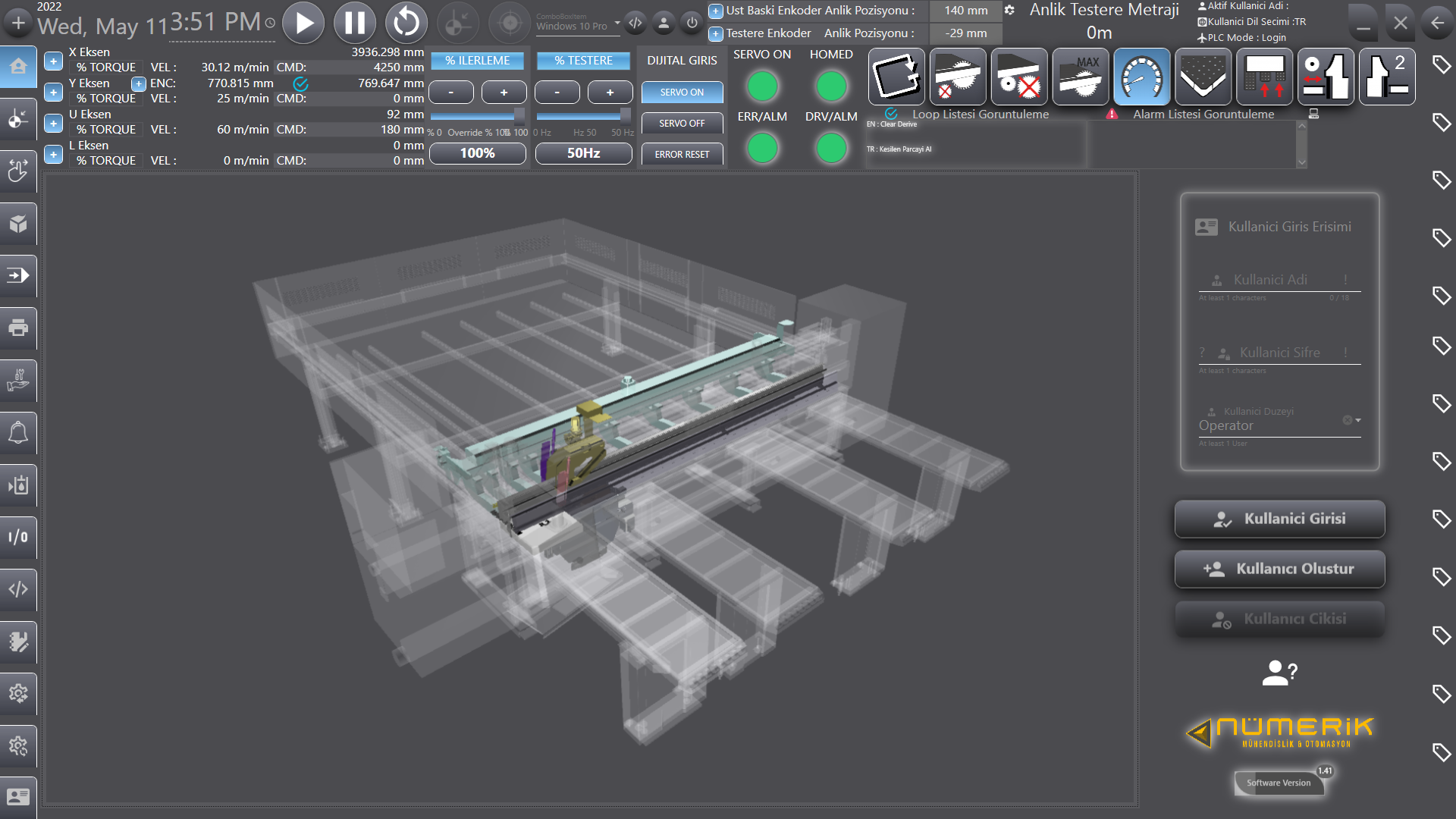Open the alarm bell sidebar icon

pyautogui.click(x=18, y=432)
